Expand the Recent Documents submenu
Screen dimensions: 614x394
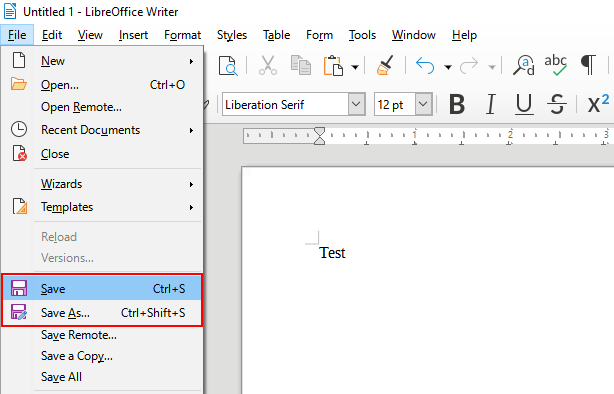[x=102, y=130]
